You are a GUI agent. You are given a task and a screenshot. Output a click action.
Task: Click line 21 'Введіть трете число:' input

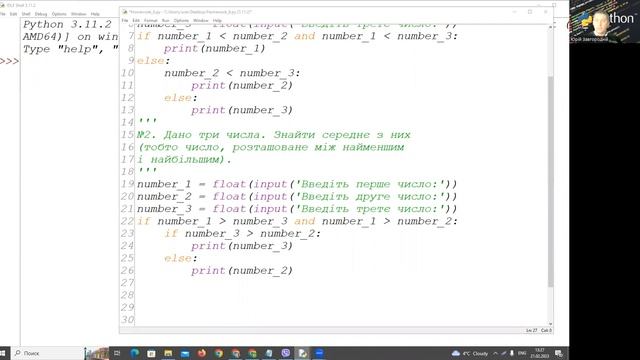[x=297, y=209]
